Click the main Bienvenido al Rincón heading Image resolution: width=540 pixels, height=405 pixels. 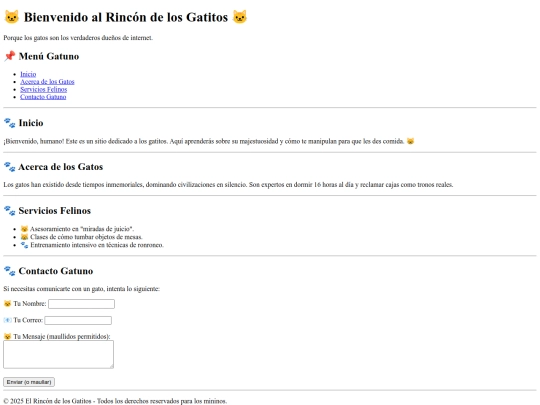pos(126,17)
